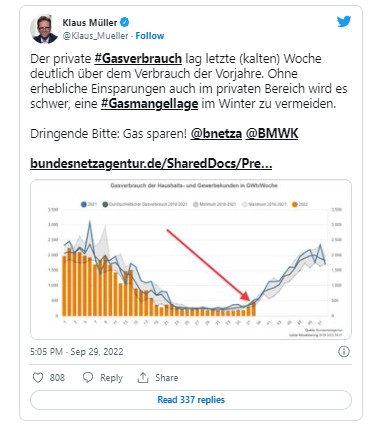Follow the @Klaus_Mueller account

[150, 36]
